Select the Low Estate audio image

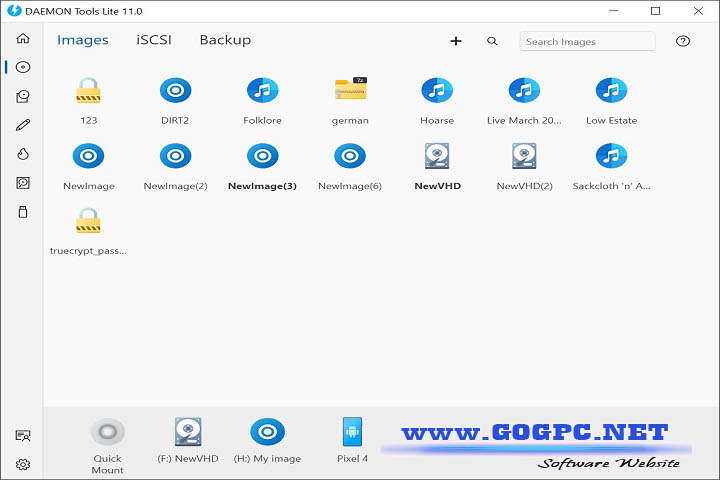click(x=611, y=101)
